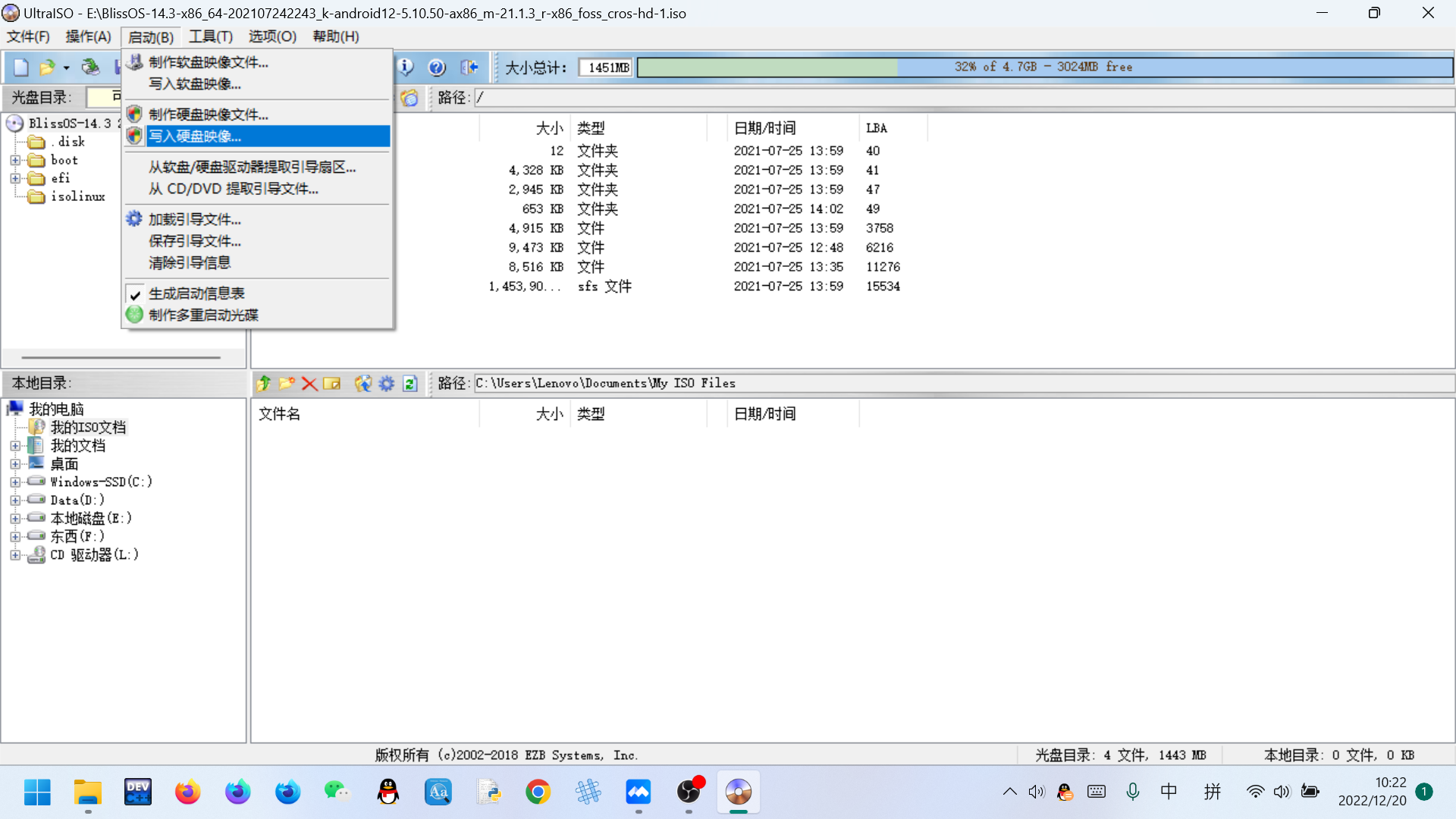Select 写入硬盘映像 menu entry
Screen dimensions: 1456x819
[195, 136]
